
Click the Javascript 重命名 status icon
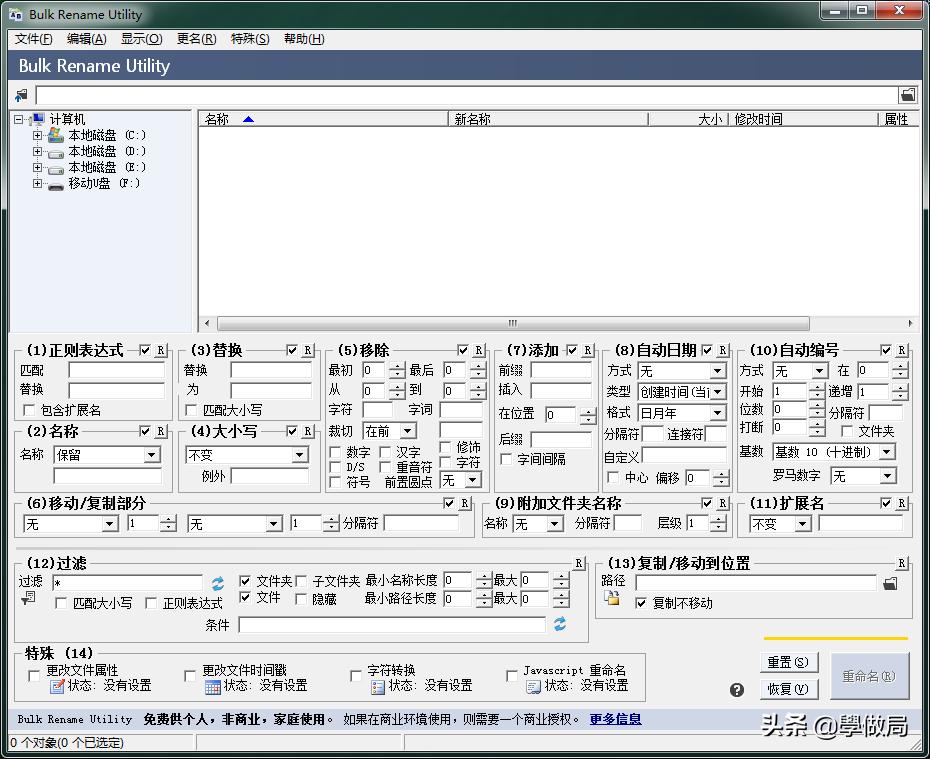click(x=533, y=686)
